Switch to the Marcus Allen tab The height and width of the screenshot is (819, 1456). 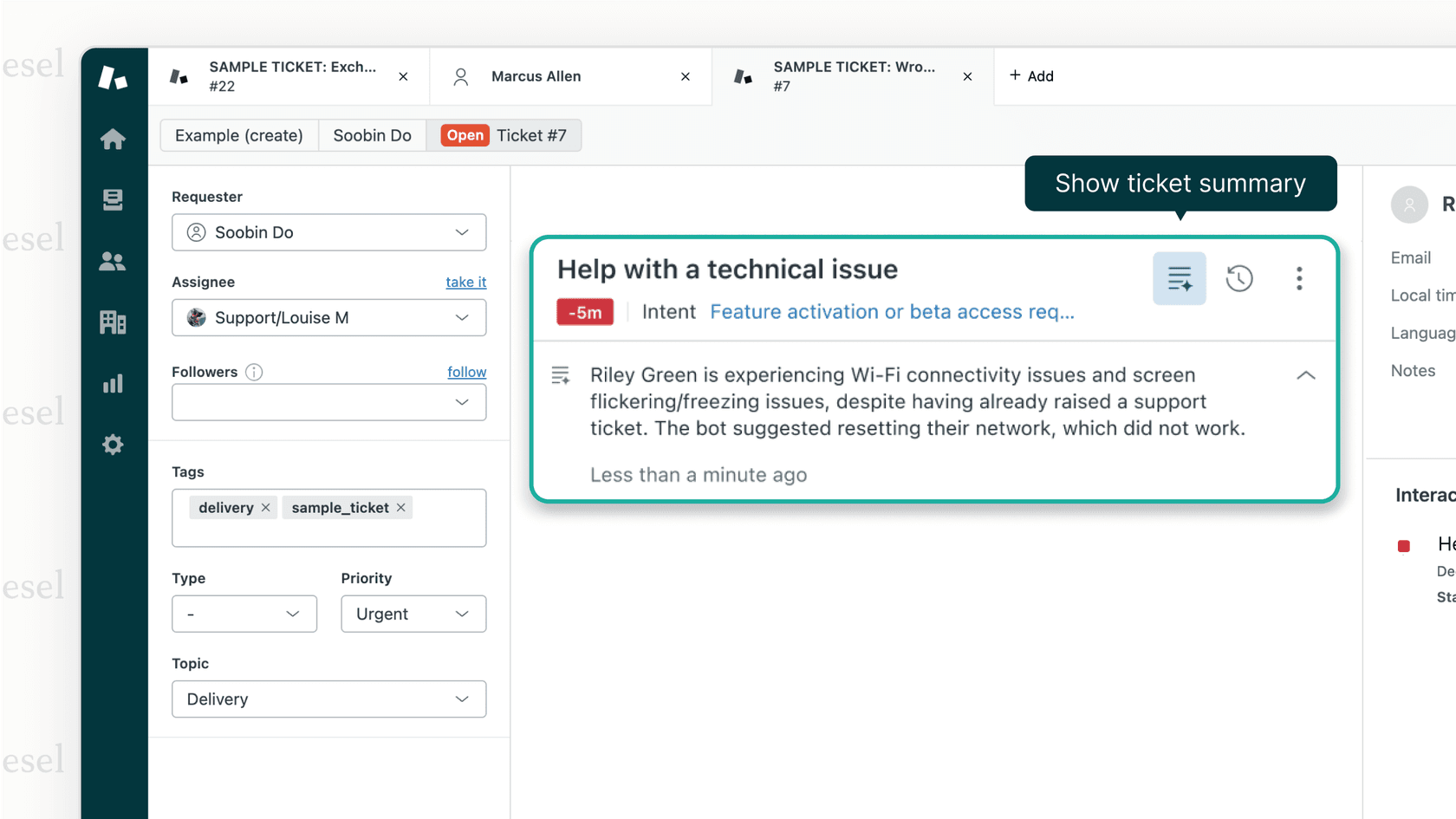[536, 76]
